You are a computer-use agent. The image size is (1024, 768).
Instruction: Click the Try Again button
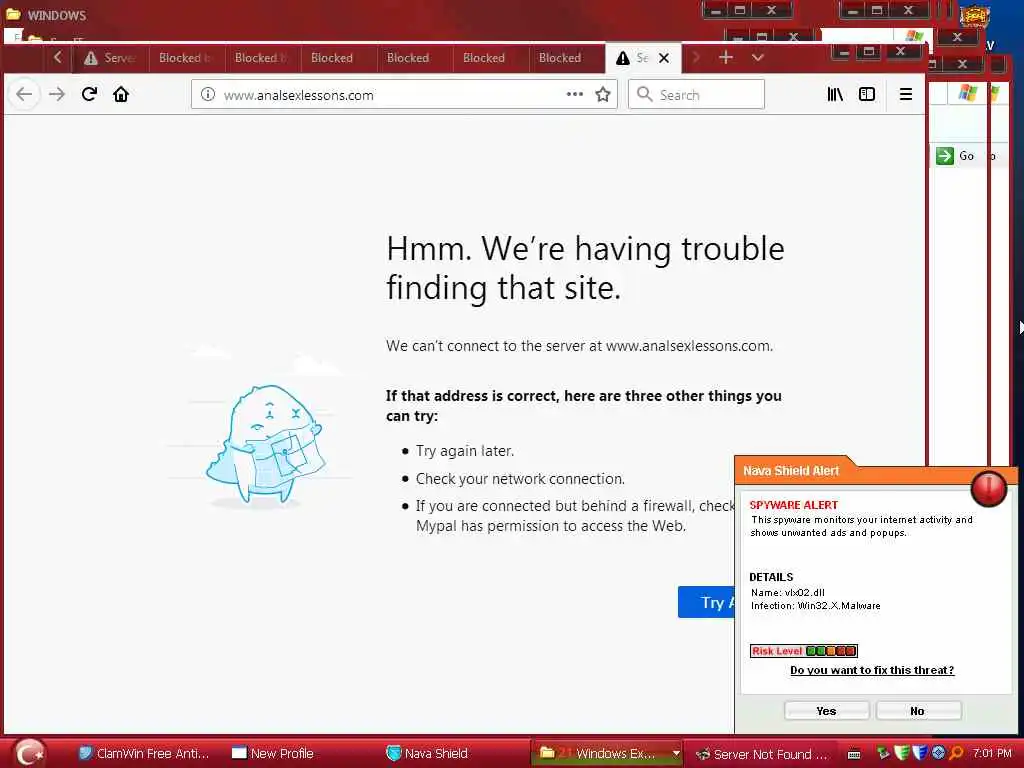pyautogui.click(x=707, y=602)
